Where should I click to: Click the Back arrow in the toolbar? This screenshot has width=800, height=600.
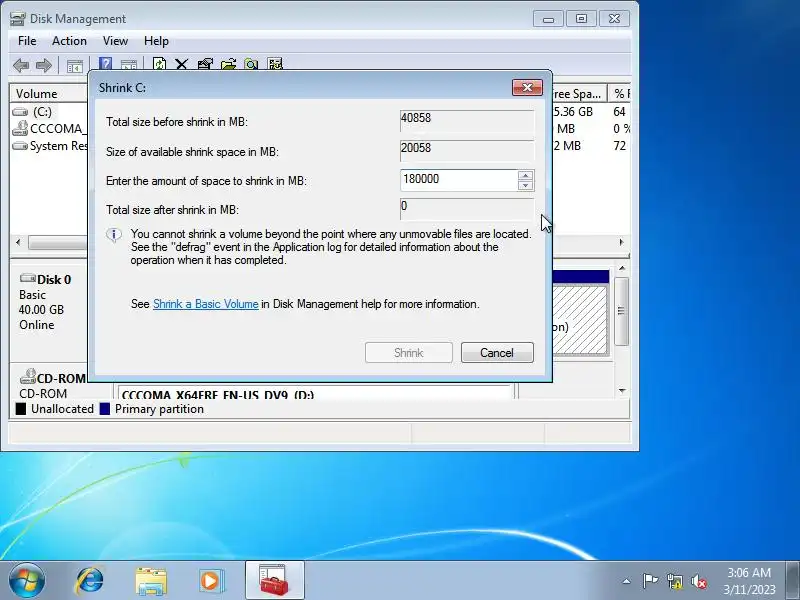point(21,65)
